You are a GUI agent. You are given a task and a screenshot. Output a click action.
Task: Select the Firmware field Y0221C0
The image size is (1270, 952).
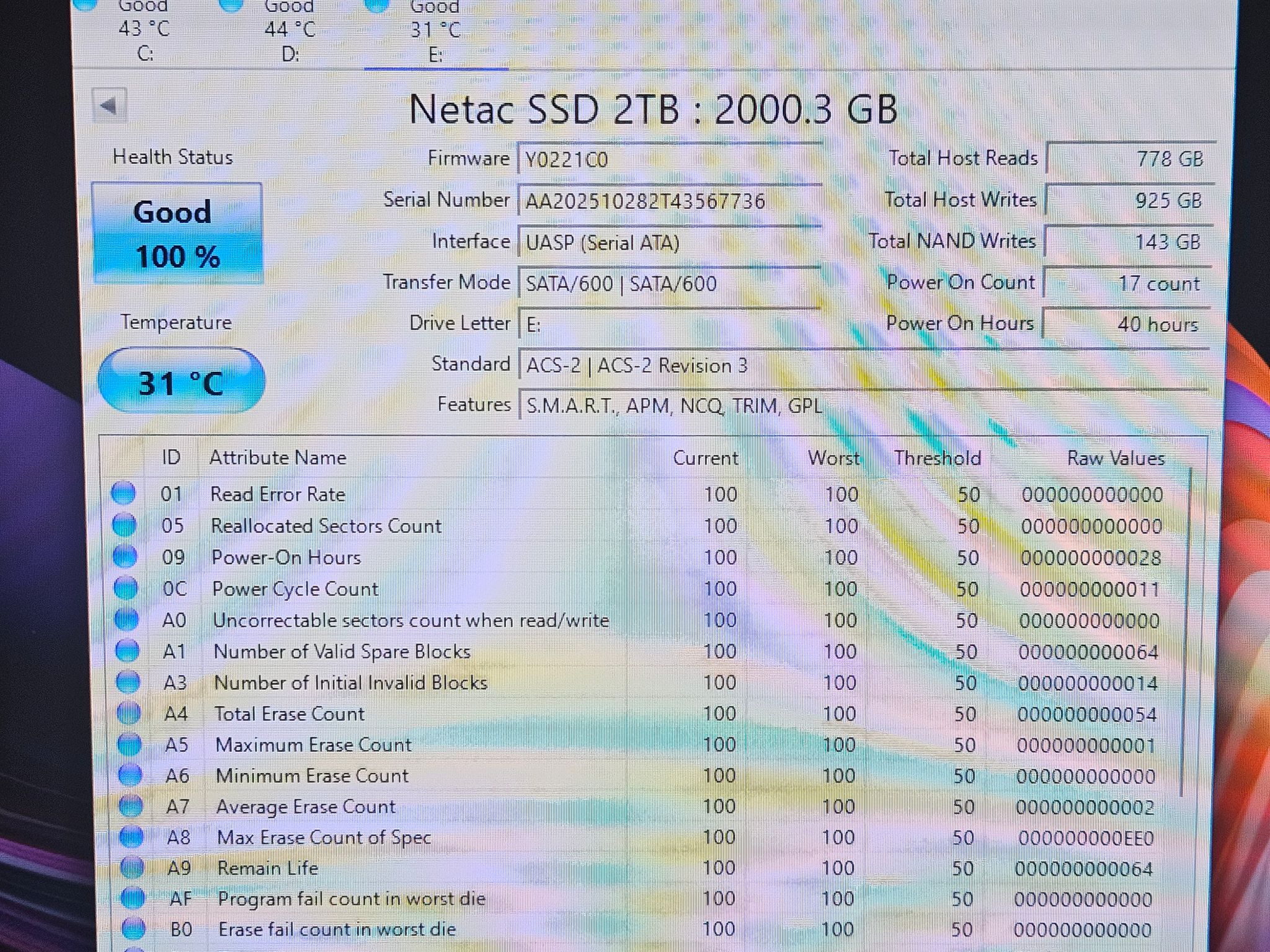tap(670, 159)
